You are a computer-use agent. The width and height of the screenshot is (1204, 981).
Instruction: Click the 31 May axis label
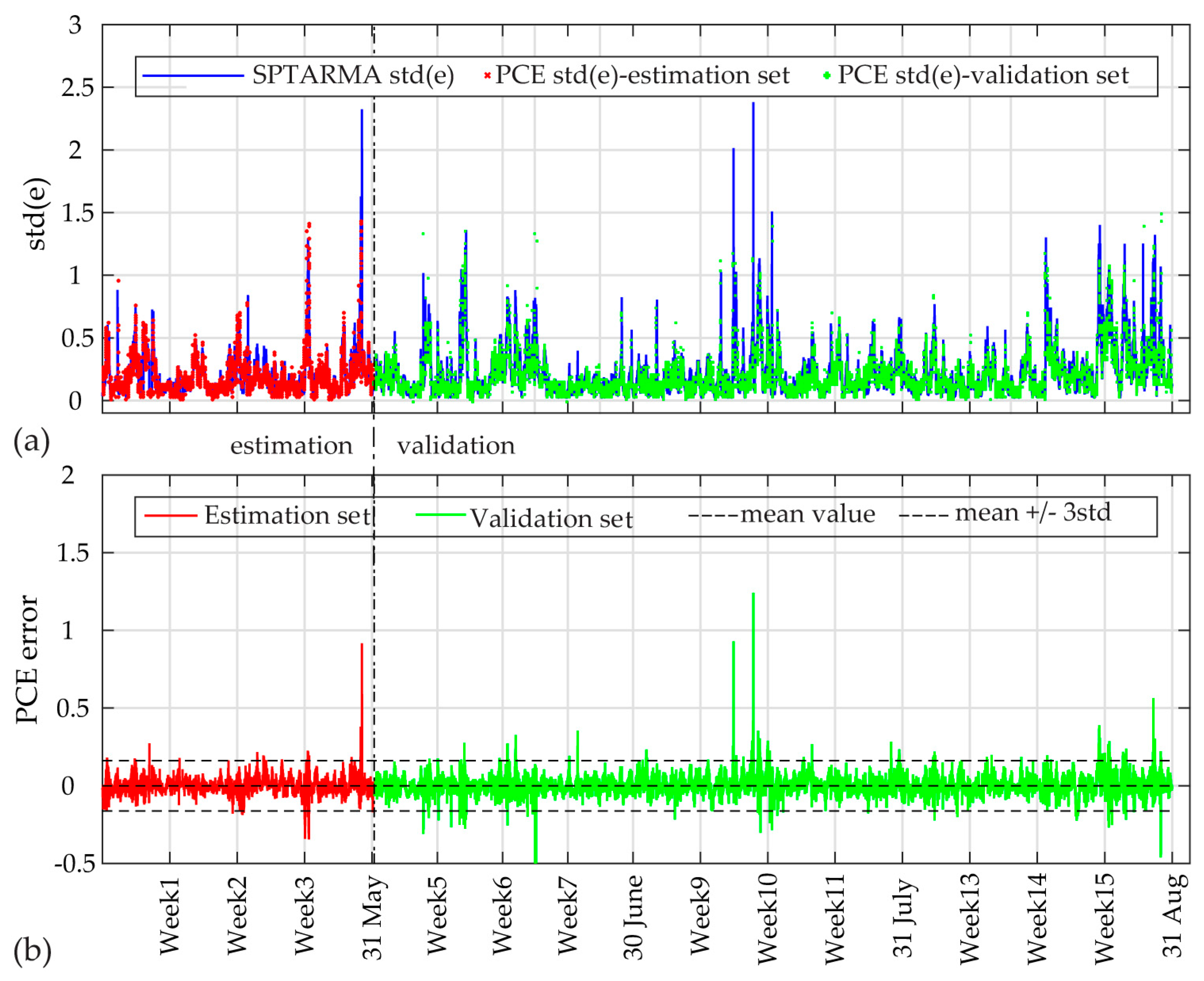coord(372,918)
